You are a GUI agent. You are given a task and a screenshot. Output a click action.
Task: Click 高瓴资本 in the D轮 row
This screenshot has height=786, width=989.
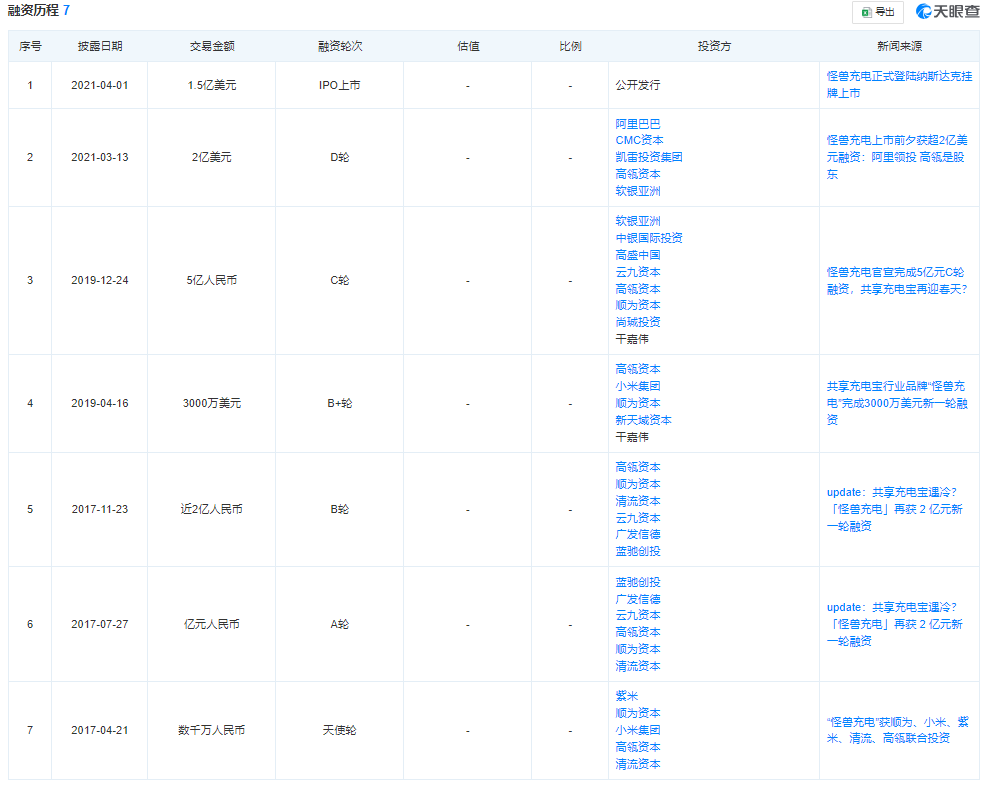pos(638,174)
